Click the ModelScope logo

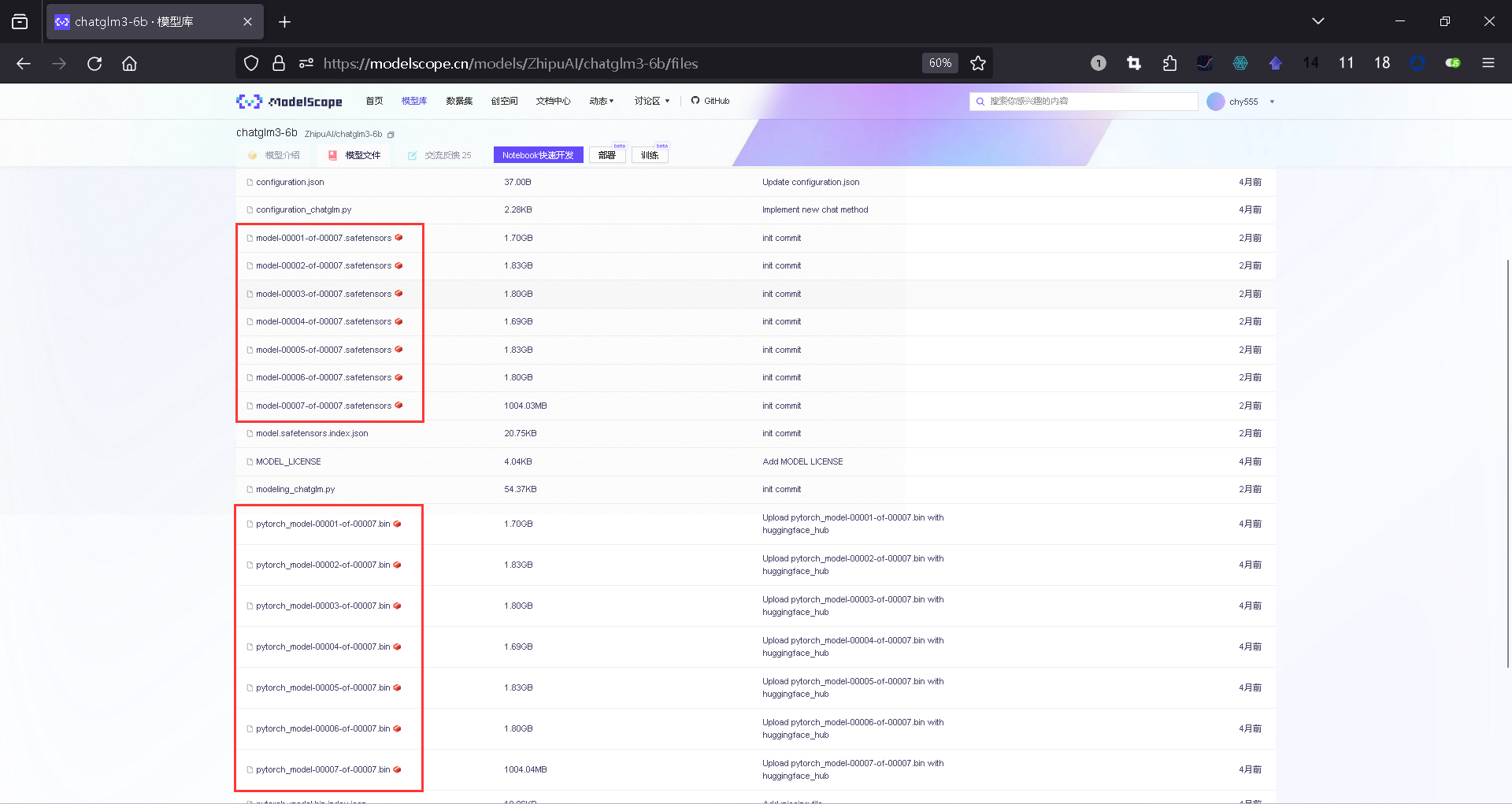(289, 102)
